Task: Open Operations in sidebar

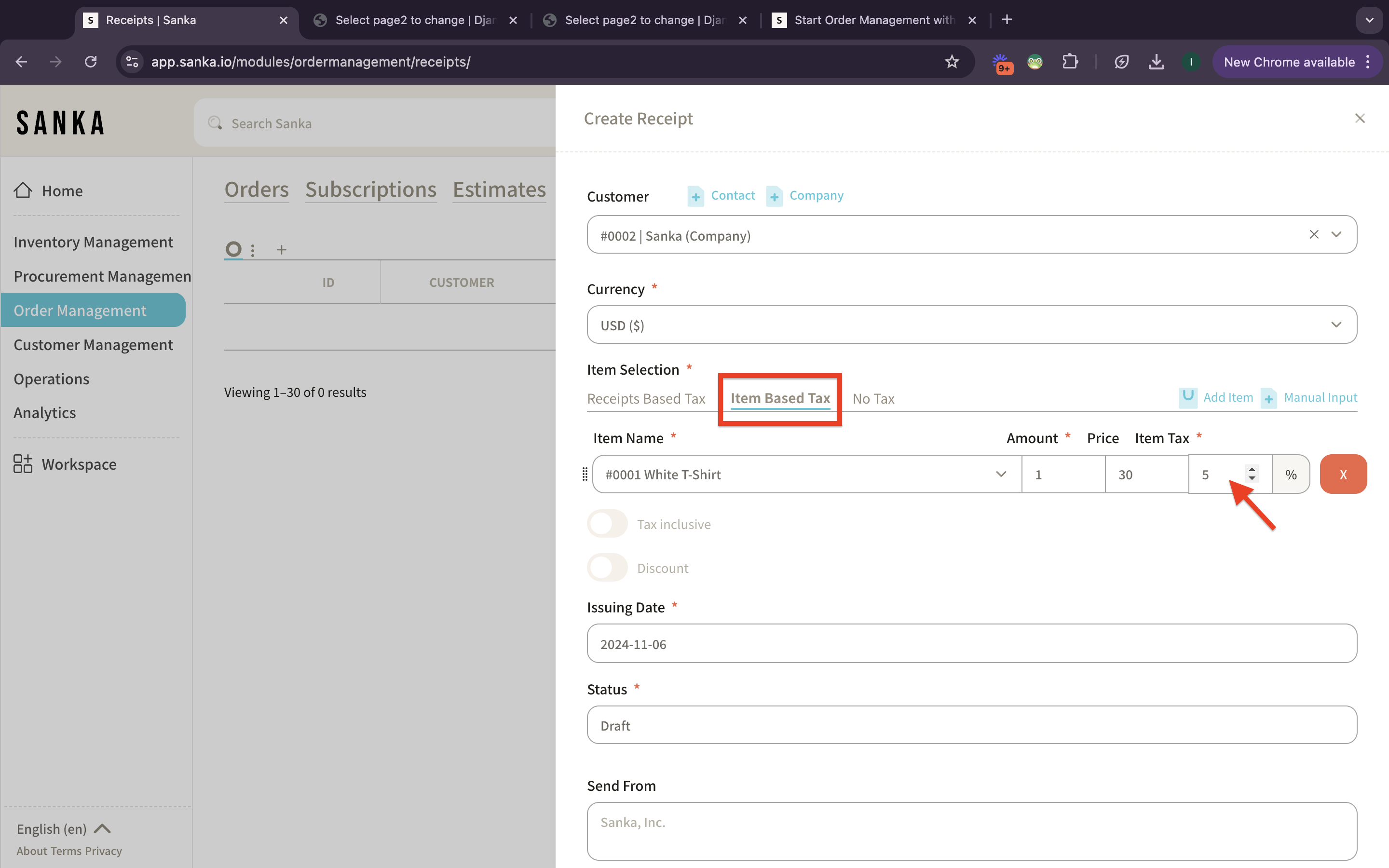Action: (x=52, y=379)
